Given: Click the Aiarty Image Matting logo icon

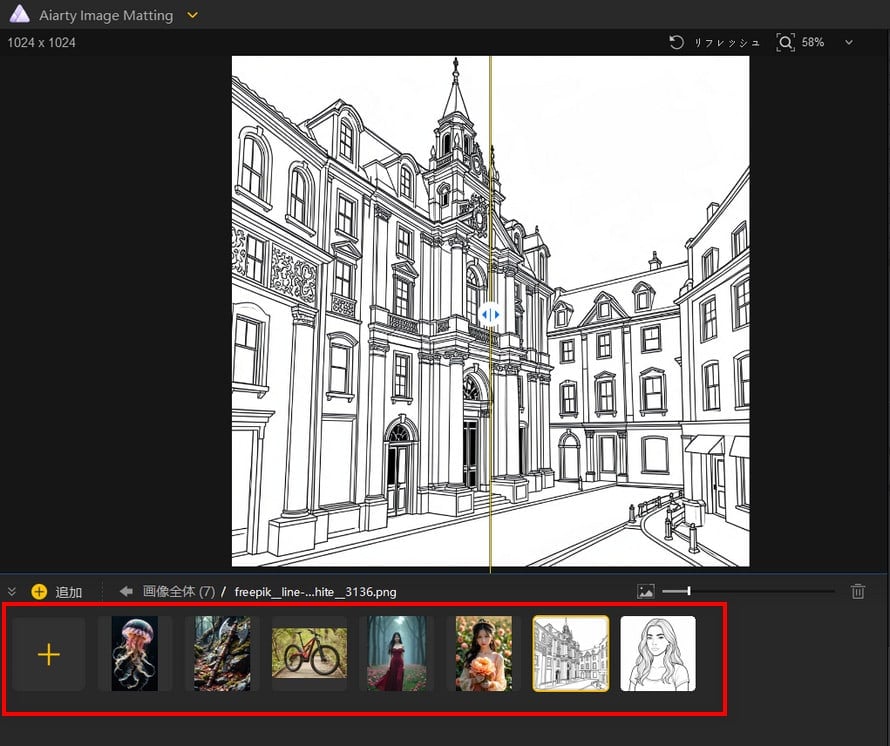Looking at the screenshot, I should coord(18,15).
